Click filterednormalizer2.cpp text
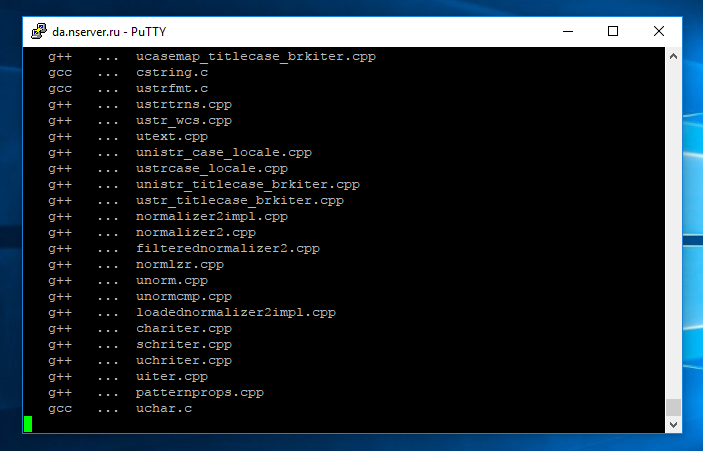The image size is (703, 451). click(x=228, y=248)
